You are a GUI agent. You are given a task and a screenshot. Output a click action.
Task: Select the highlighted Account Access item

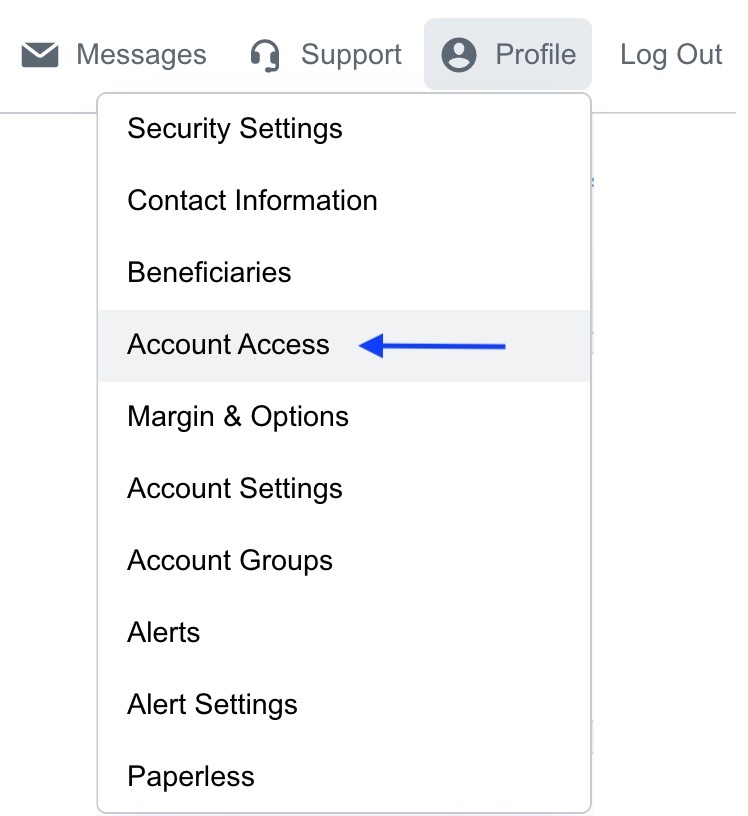[228, 345]
